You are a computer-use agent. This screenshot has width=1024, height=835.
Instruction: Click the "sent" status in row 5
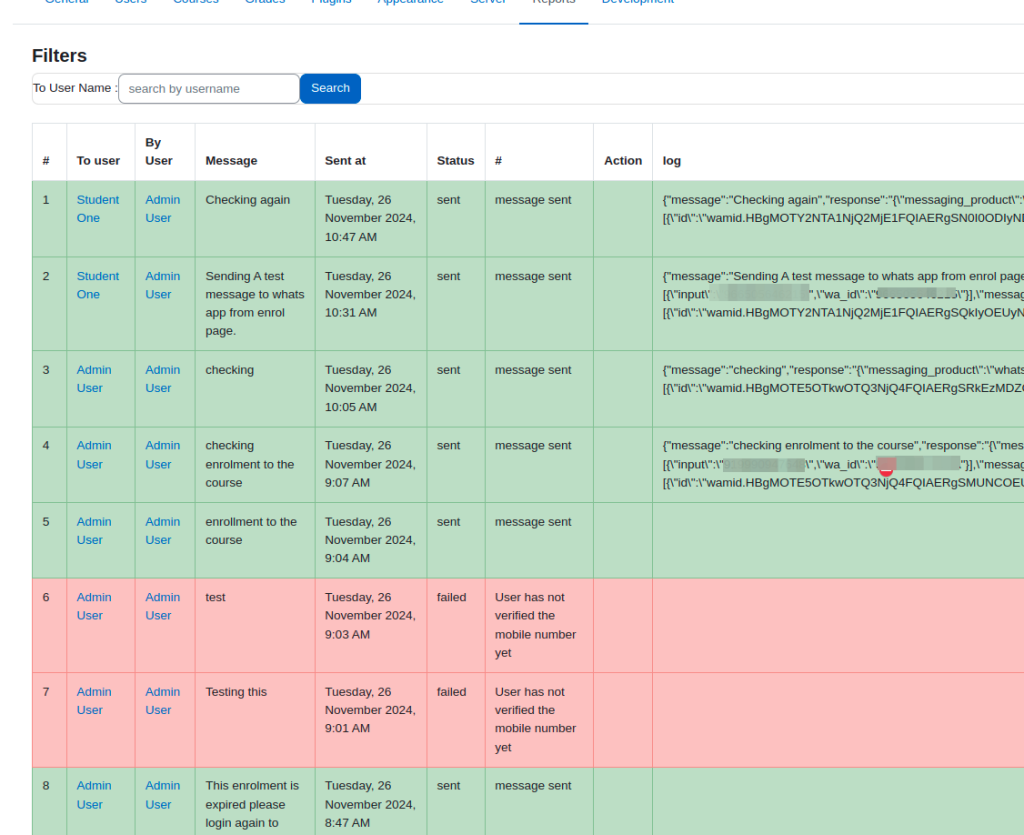tap(448, 522)
